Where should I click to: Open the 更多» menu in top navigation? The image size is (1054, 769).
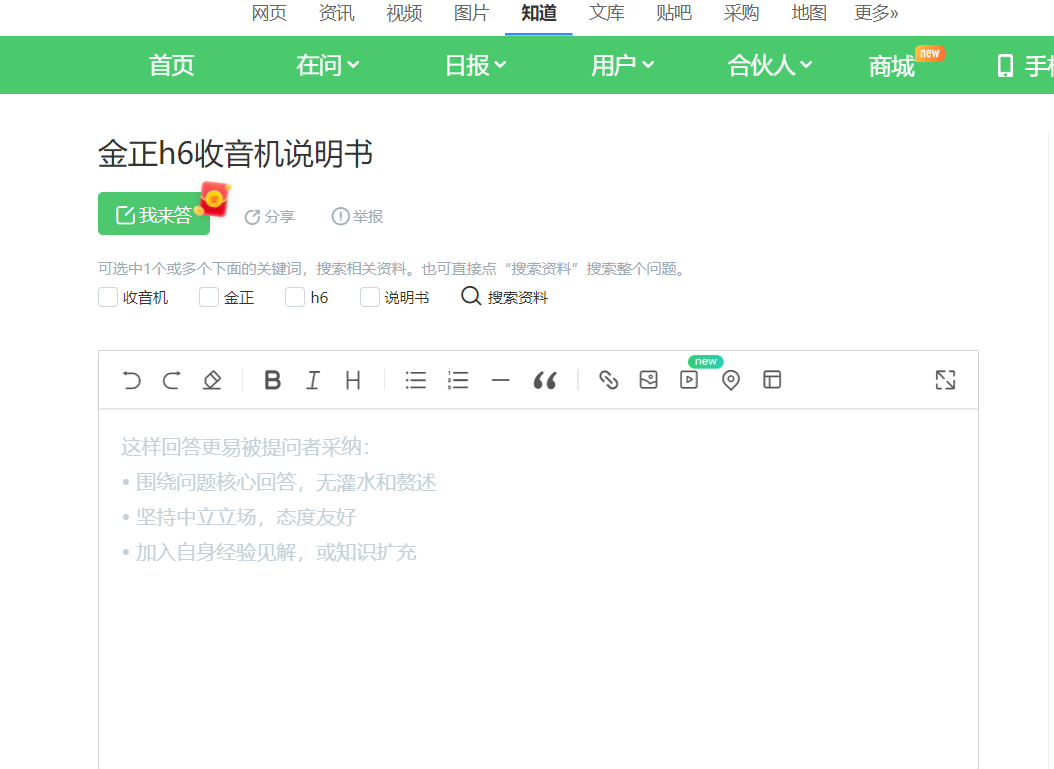(876, 13)
